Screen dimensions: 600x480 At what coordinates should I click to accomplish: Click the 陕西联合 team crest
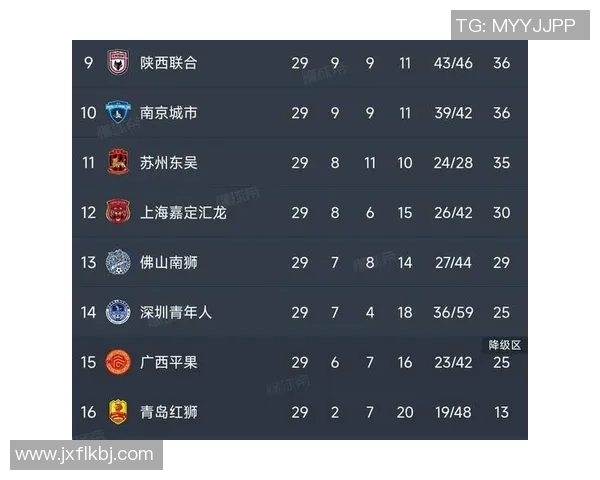[x=118, y=63]
